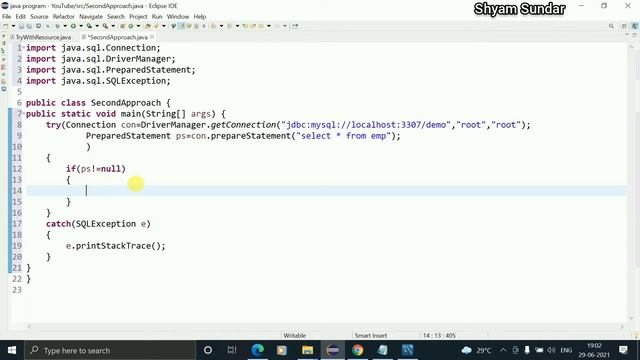Open the Refactor menu

pos(64,17)
